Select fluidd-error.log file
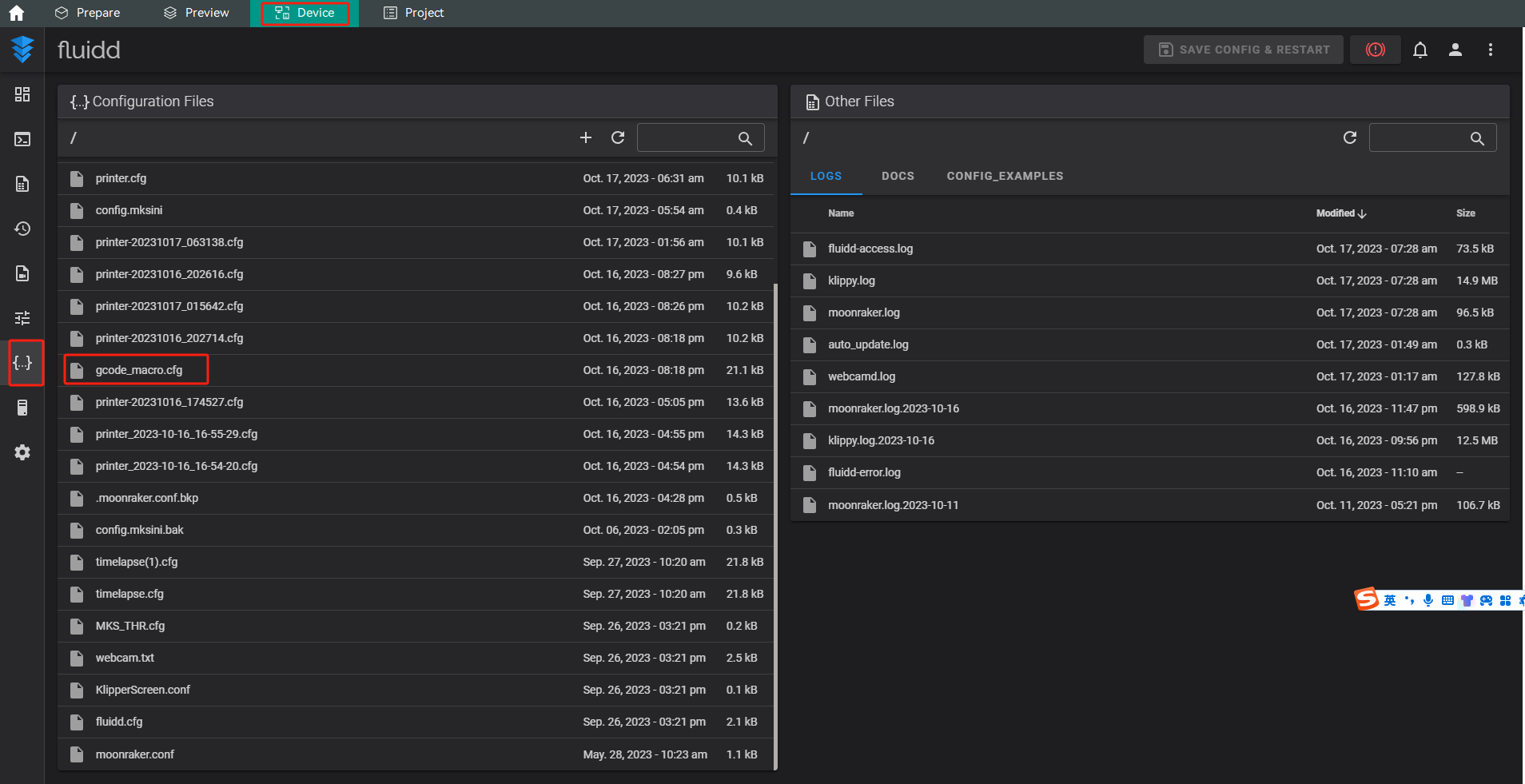The height and width of the screenshot is (784, 1525). [x=1150, y=472]
